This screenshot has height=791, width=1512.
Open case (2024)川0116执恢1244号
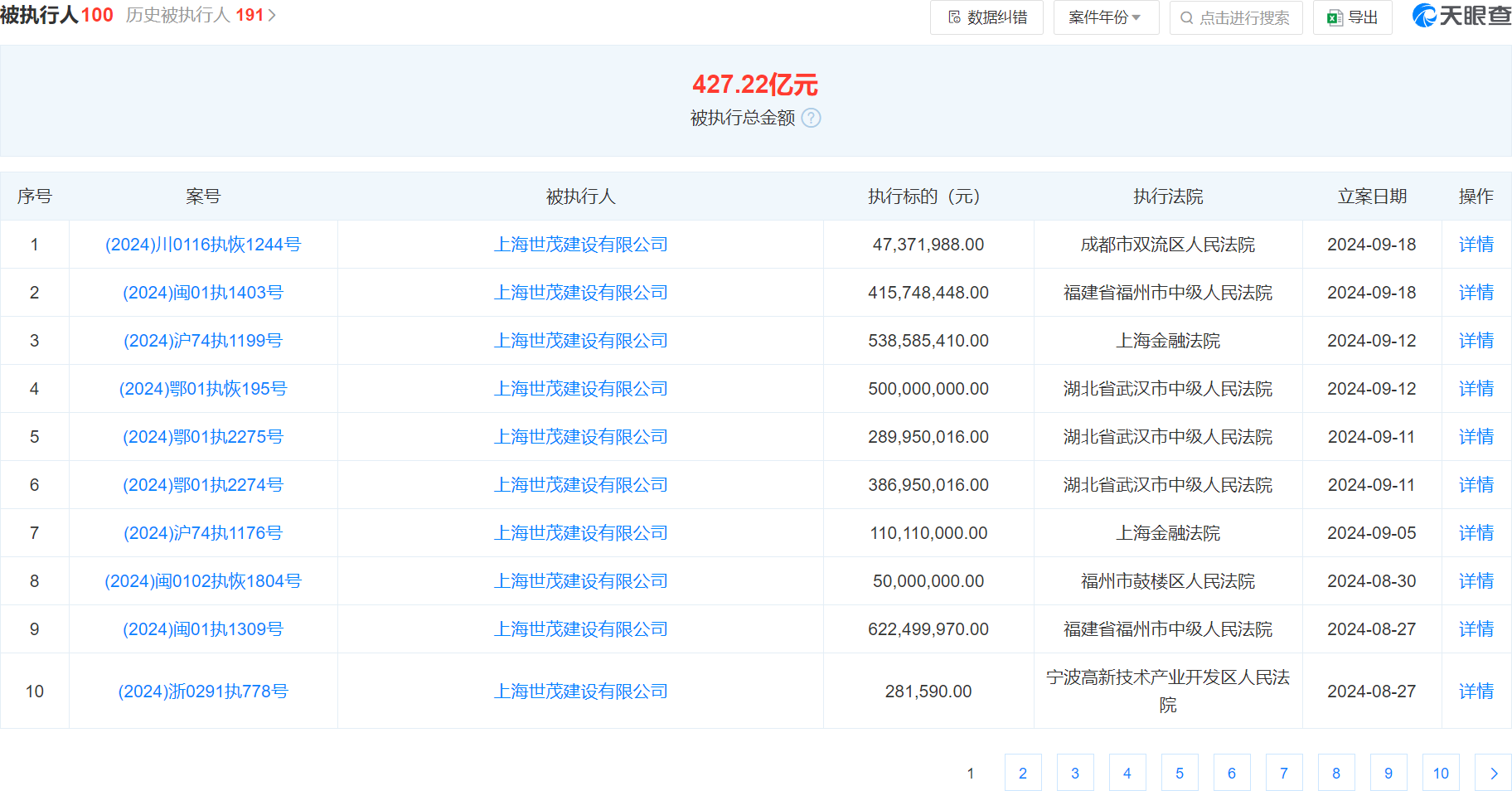pos(203,245)
